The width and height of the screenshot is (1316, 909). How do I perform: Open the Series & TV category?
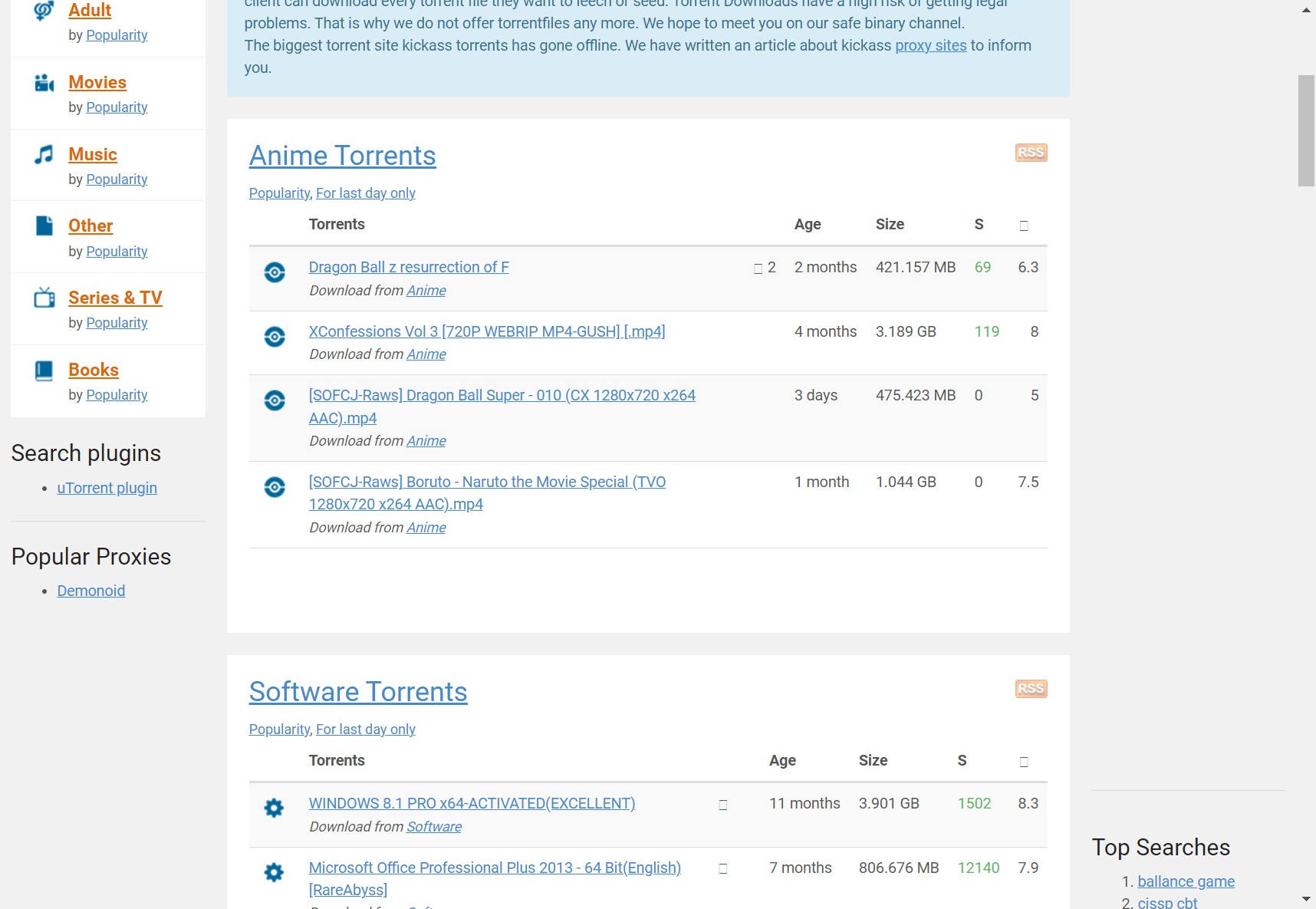tap(115, 298)
